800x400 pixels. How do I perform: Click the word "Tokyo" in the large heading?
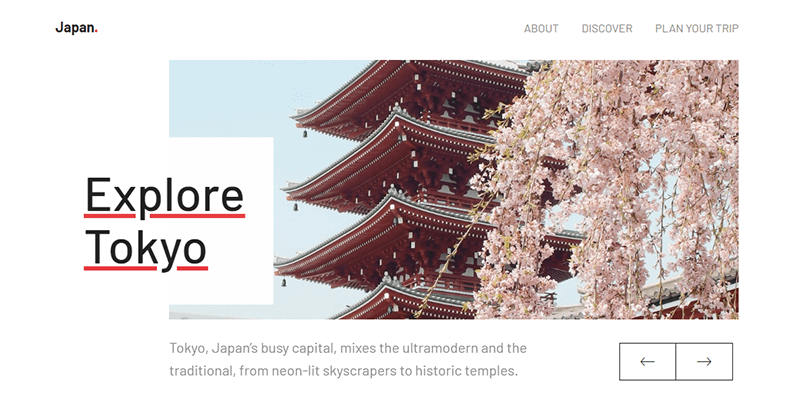(145, 248)
